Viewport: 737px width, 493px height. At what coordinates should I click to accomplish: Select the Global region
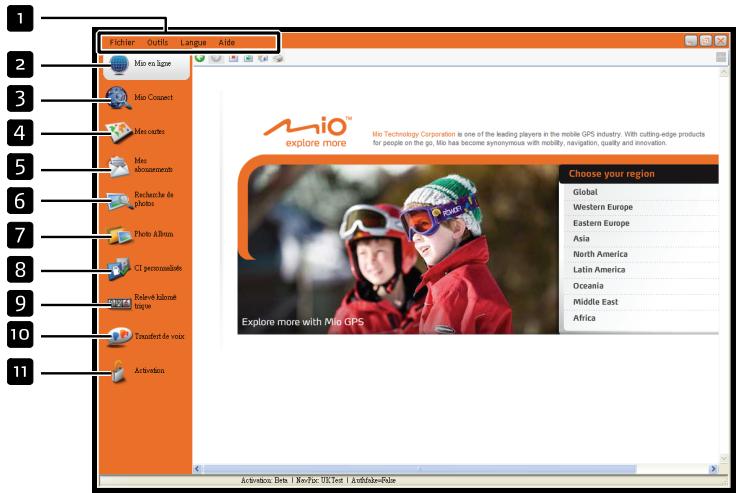point(585,192)
